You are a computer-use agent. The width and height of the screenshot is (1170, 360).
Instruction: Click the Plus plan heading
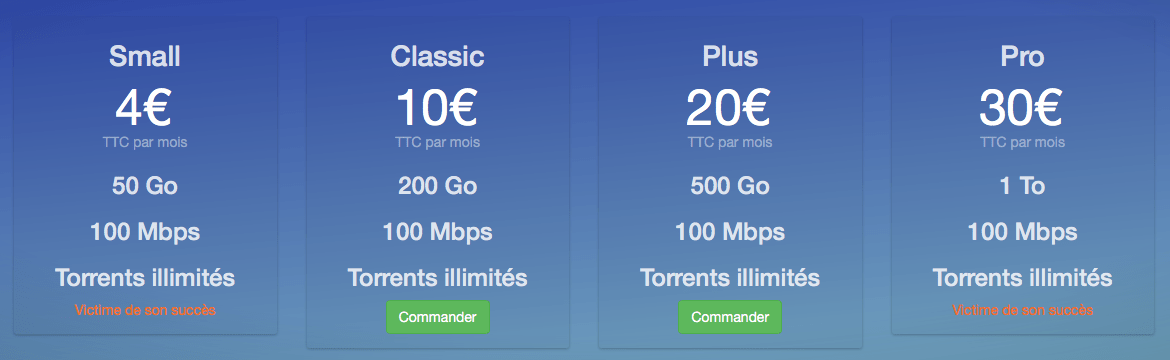click(730, 56)
